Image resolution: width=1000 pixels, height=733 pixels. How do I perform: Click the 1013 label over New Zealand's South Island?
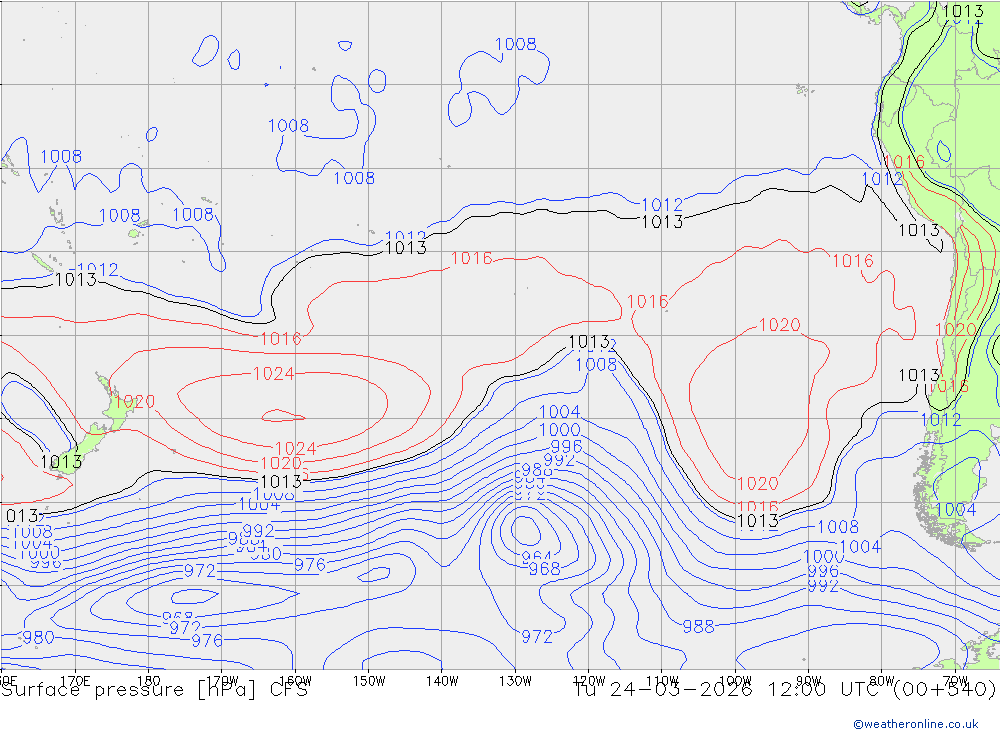click(61, 461)
